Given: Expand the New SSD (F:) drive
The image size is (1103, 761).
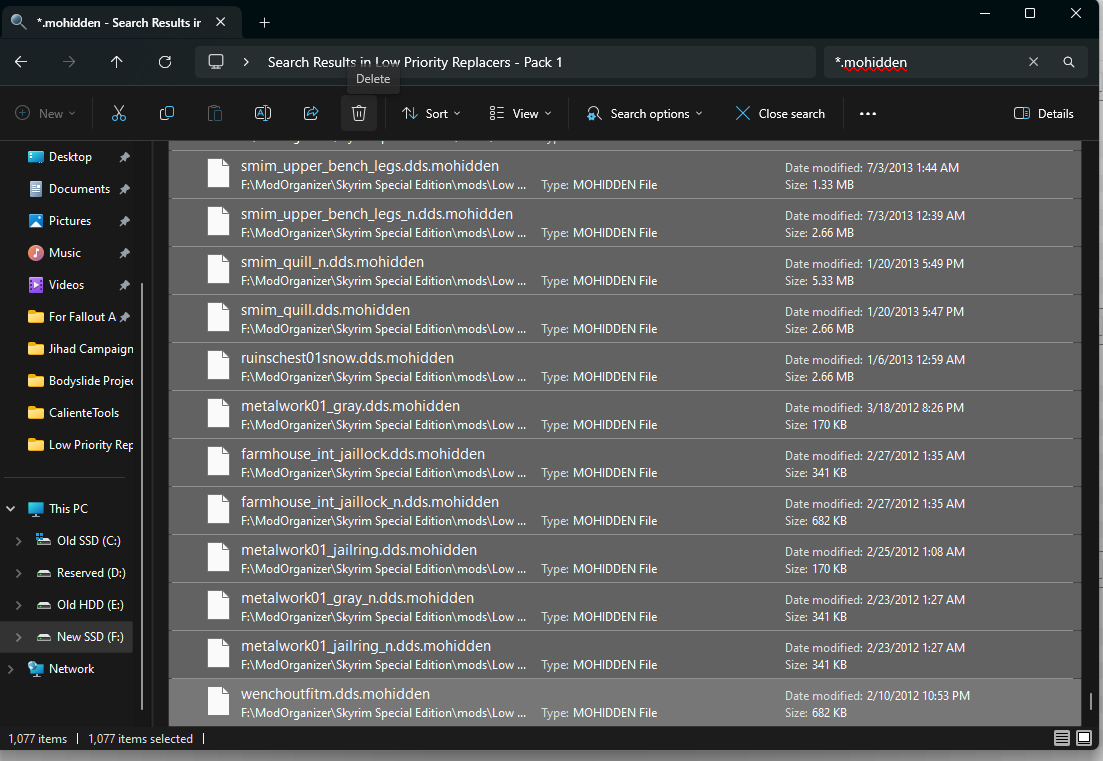Looking at the screenshot, I should (19, 637).
